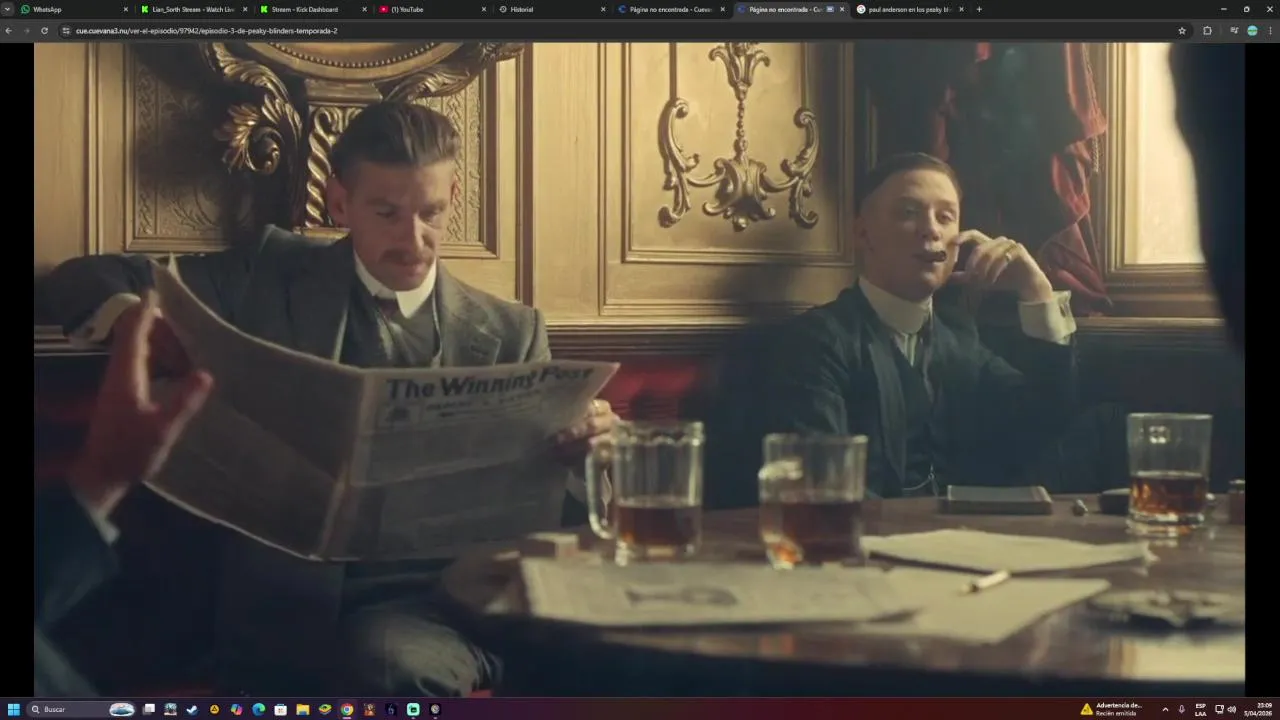
Task: Close the paul anderson search tab
Action: pyautogui.click(x=961, y=9)
